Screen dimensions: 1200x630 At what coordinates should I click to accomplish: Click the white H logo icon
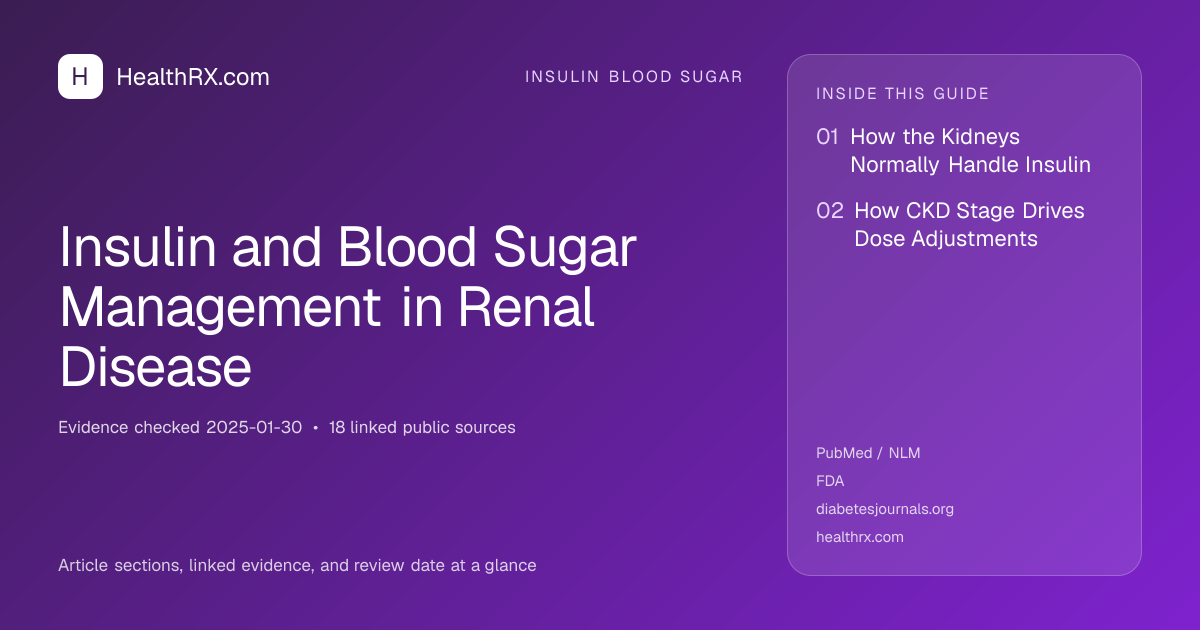80,76
